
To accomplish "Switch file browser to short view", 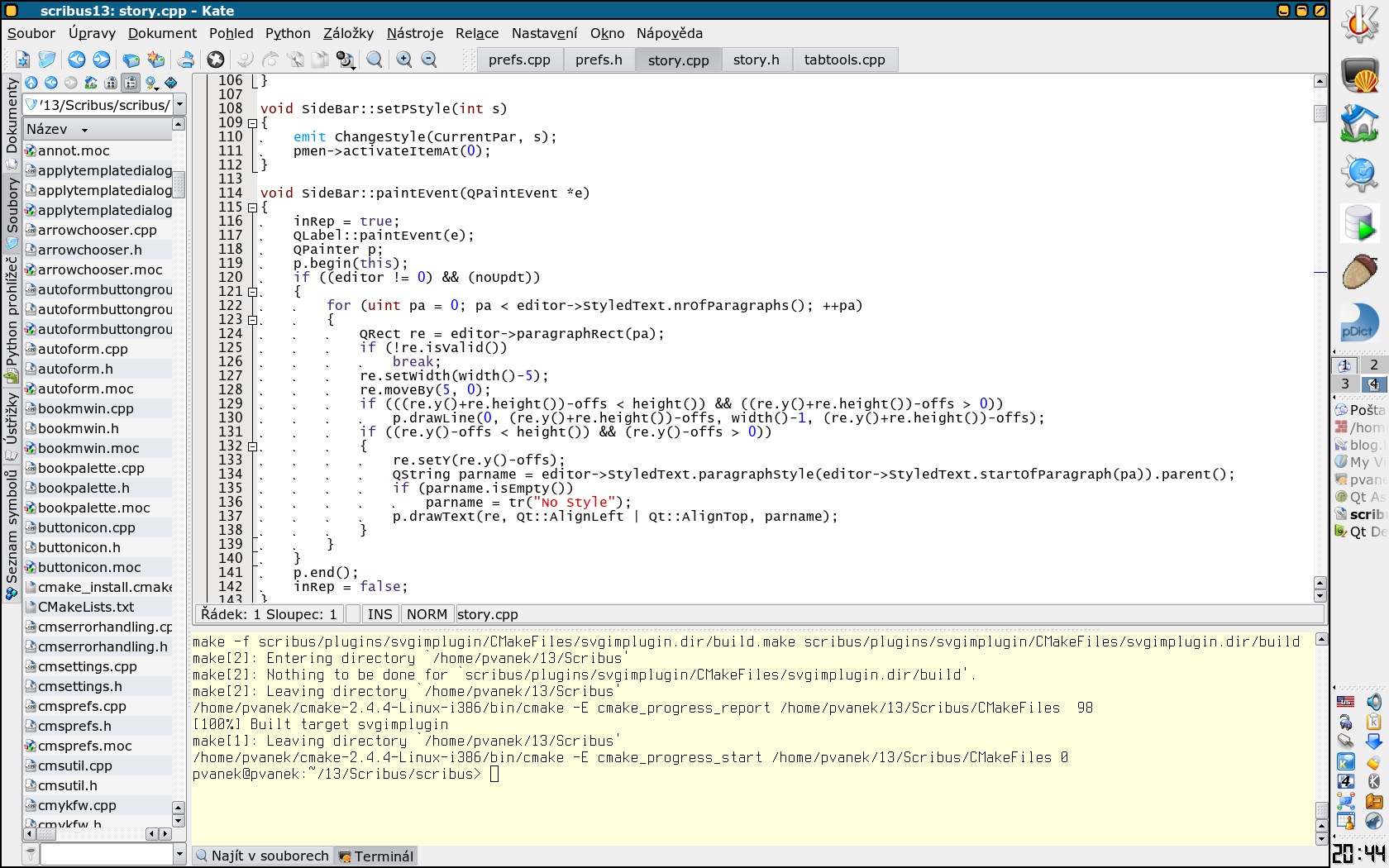I will coord(111,83).
